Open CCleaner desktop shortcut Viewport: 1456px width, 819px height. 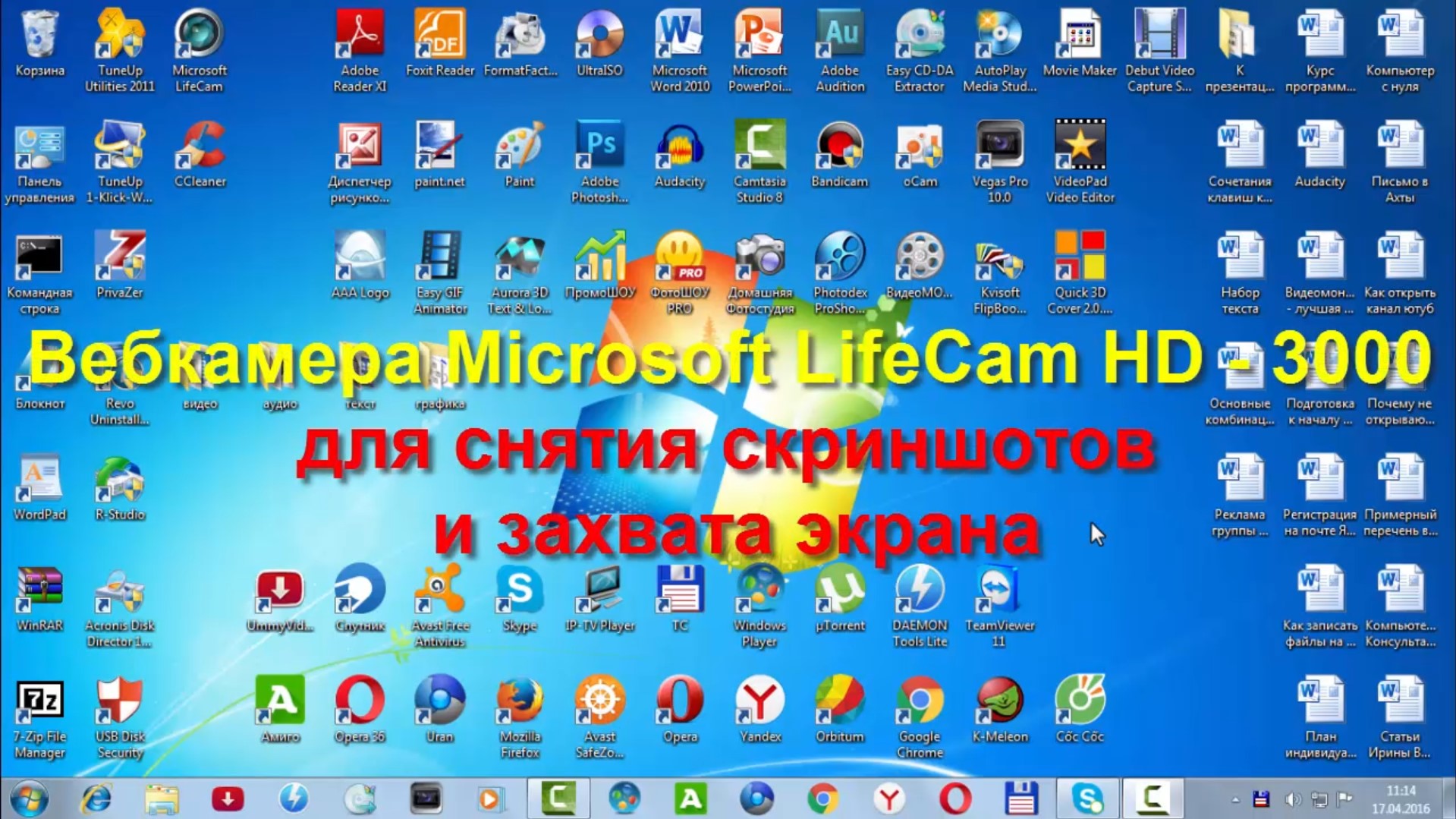(200, 155)
